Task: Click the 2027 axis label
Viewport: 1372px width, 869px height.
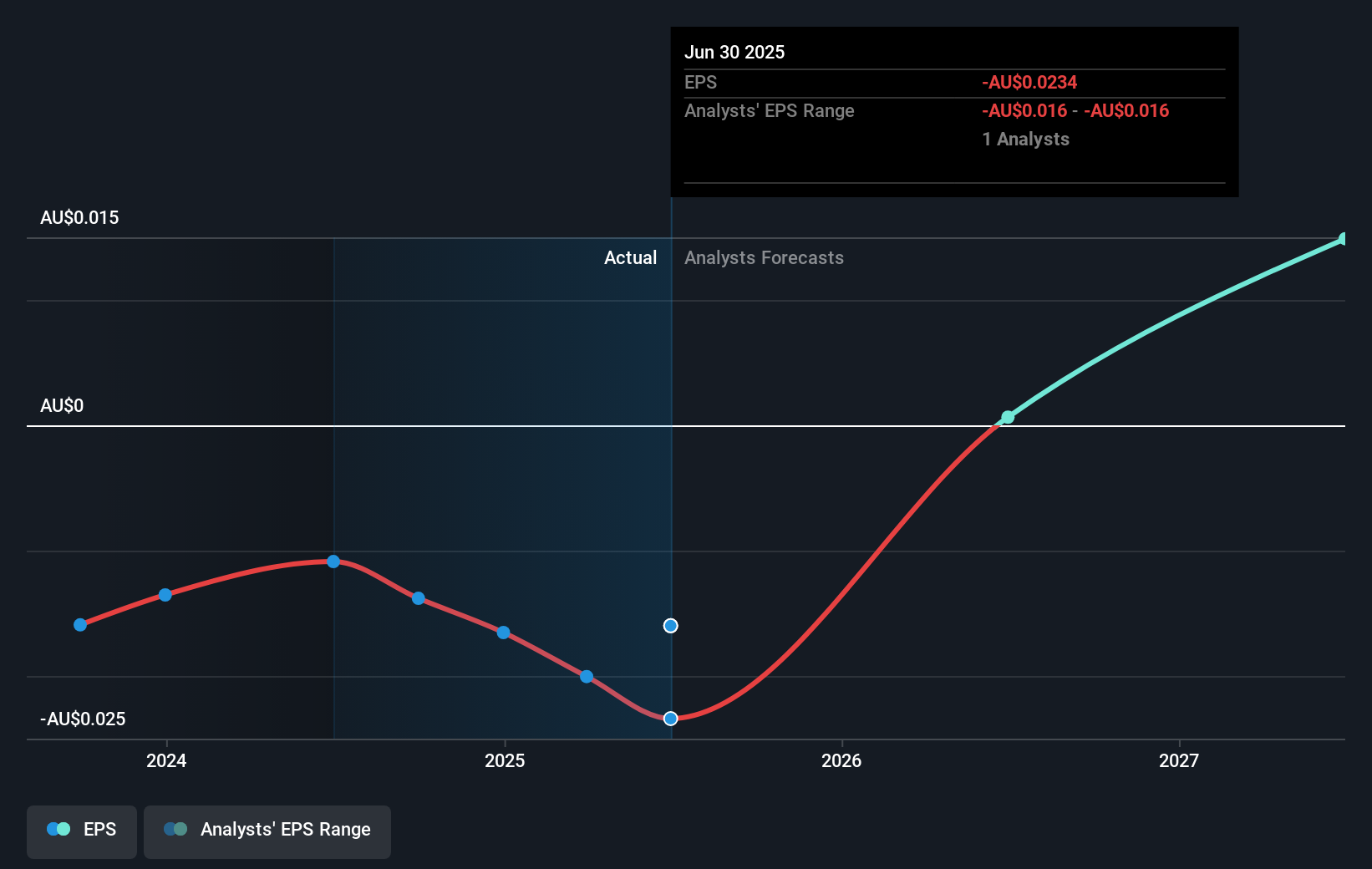Action: 1179,760
